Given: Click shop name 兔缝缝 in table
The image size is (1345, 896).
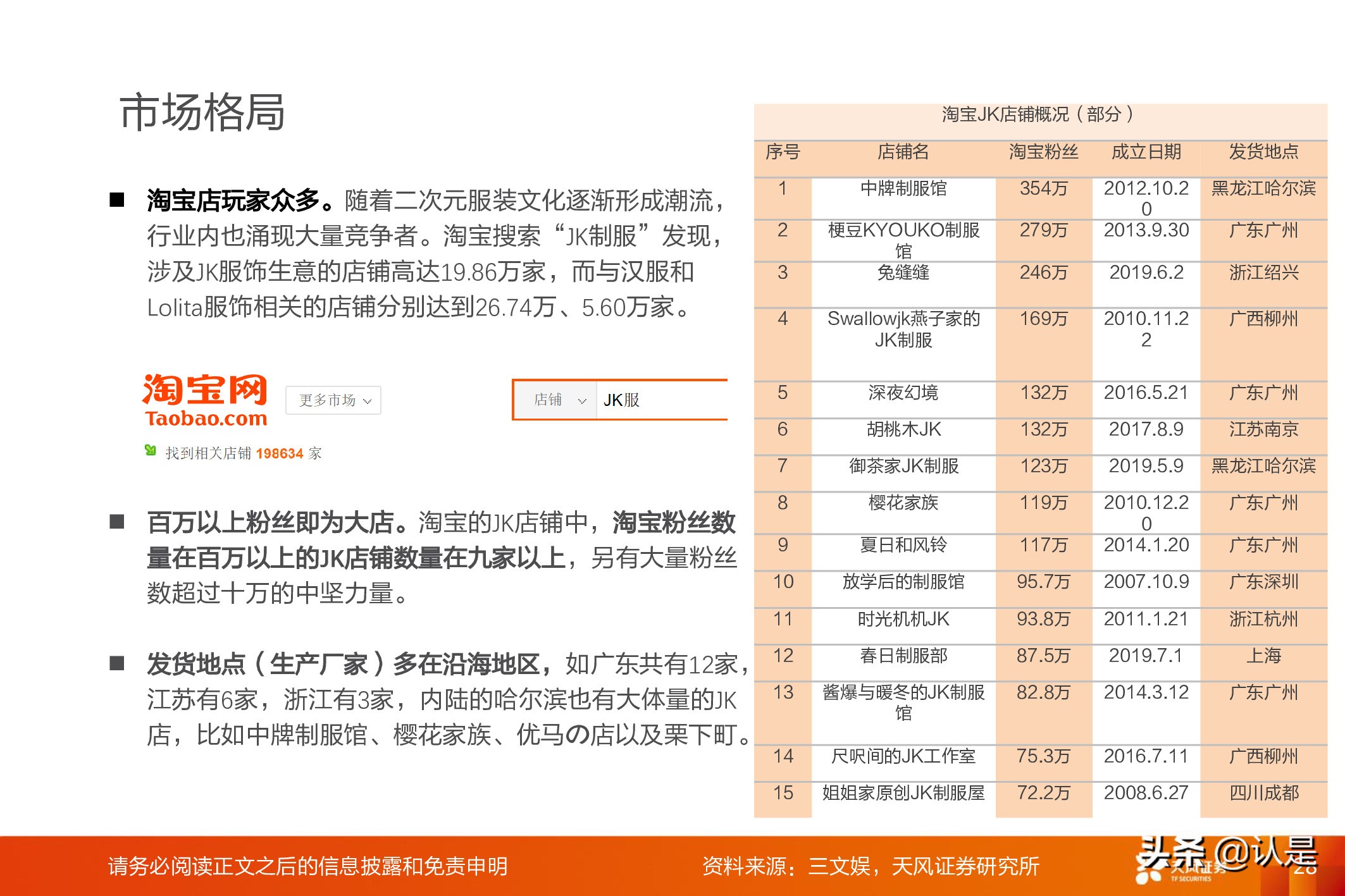Looking at the screenshot, I should [903, 273].
